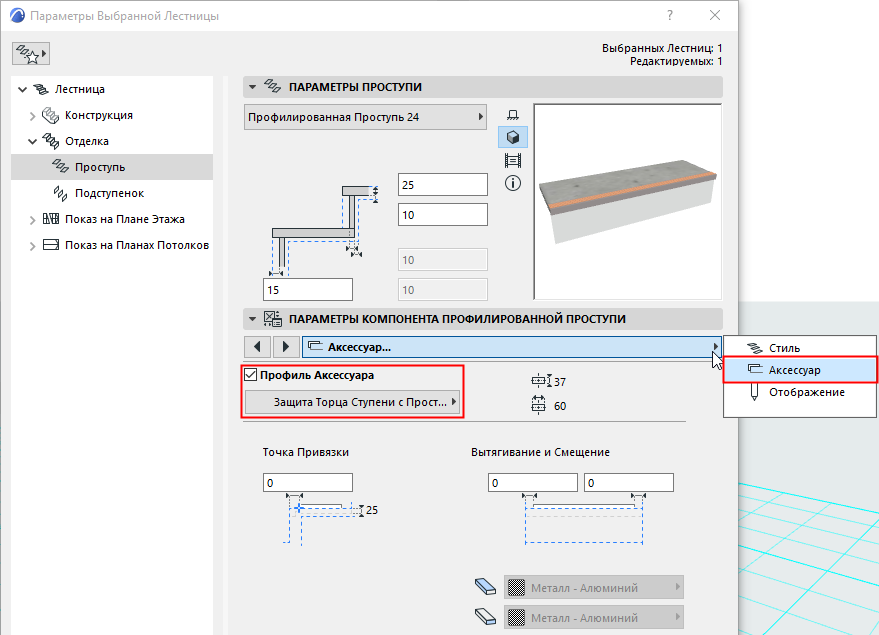Click the tread thickness field with 25
The width and height of the screenshot is (879, 635).
coord(443,184)
